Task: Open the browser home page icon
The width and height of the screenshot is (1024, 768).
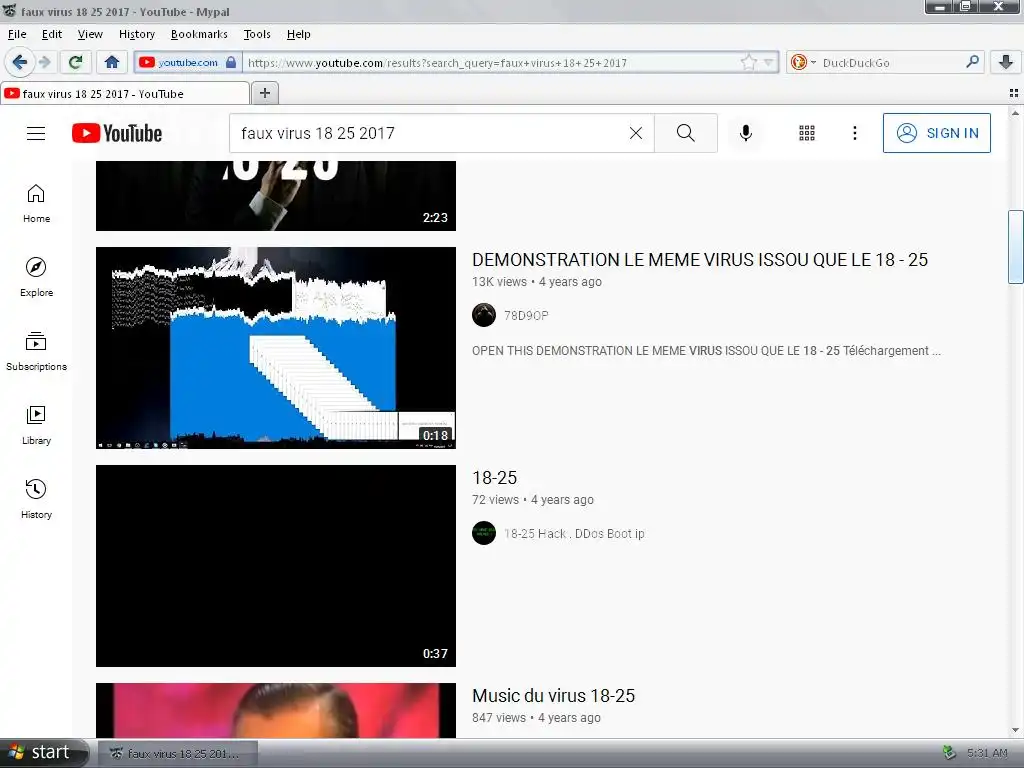Action: (112, 62)
